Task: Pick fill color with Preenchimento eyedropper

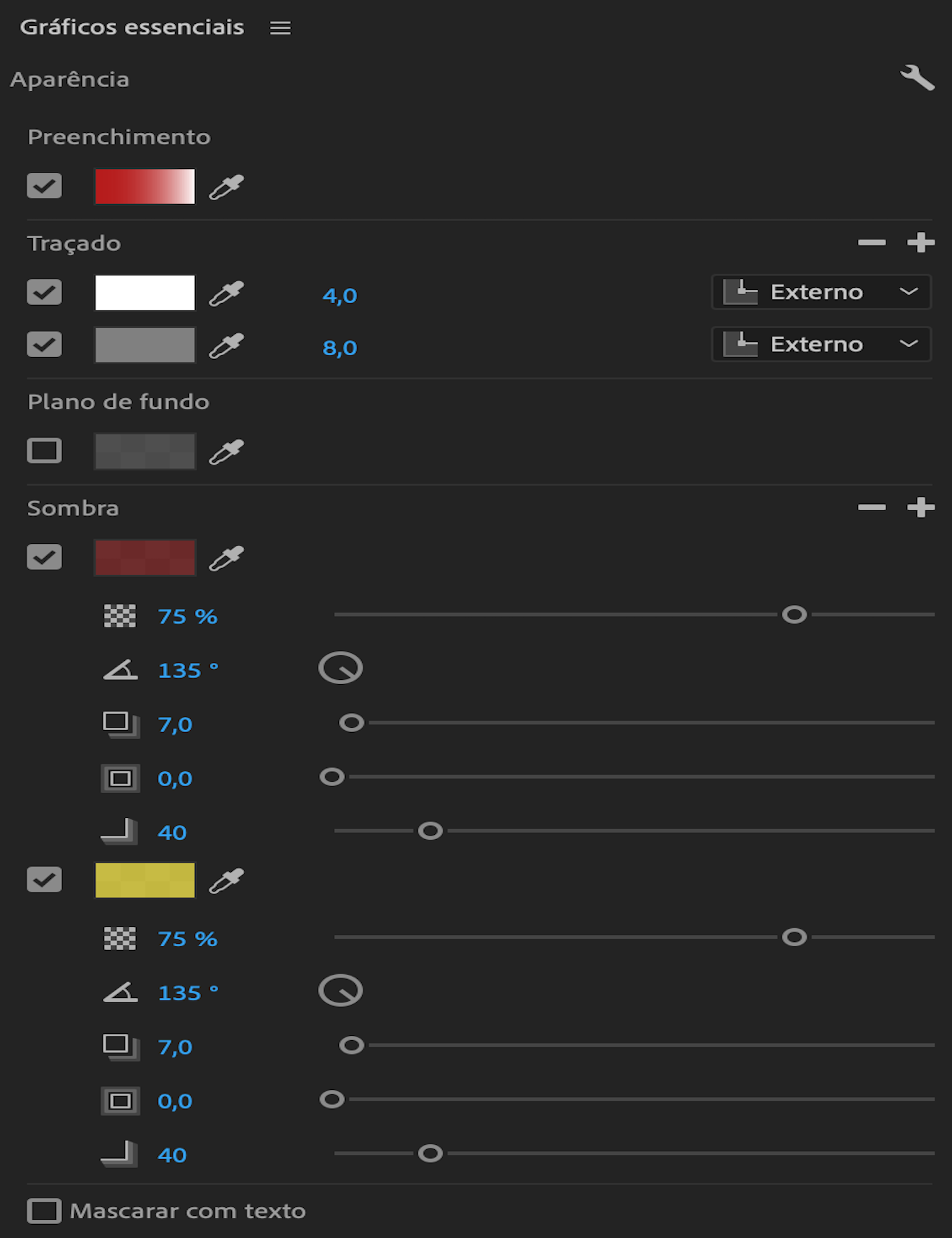Action: tap(226, 187)
